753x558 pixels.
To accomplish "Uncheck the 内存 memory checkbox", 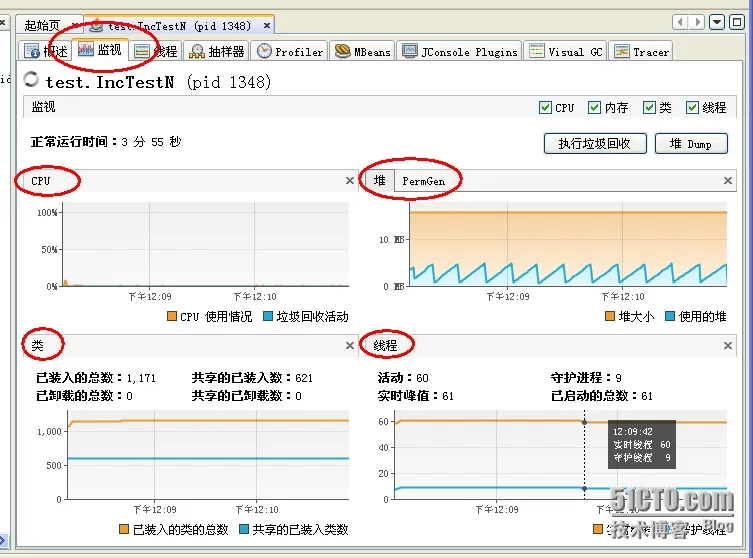I will pyautogui.click(x=594, y=107).
